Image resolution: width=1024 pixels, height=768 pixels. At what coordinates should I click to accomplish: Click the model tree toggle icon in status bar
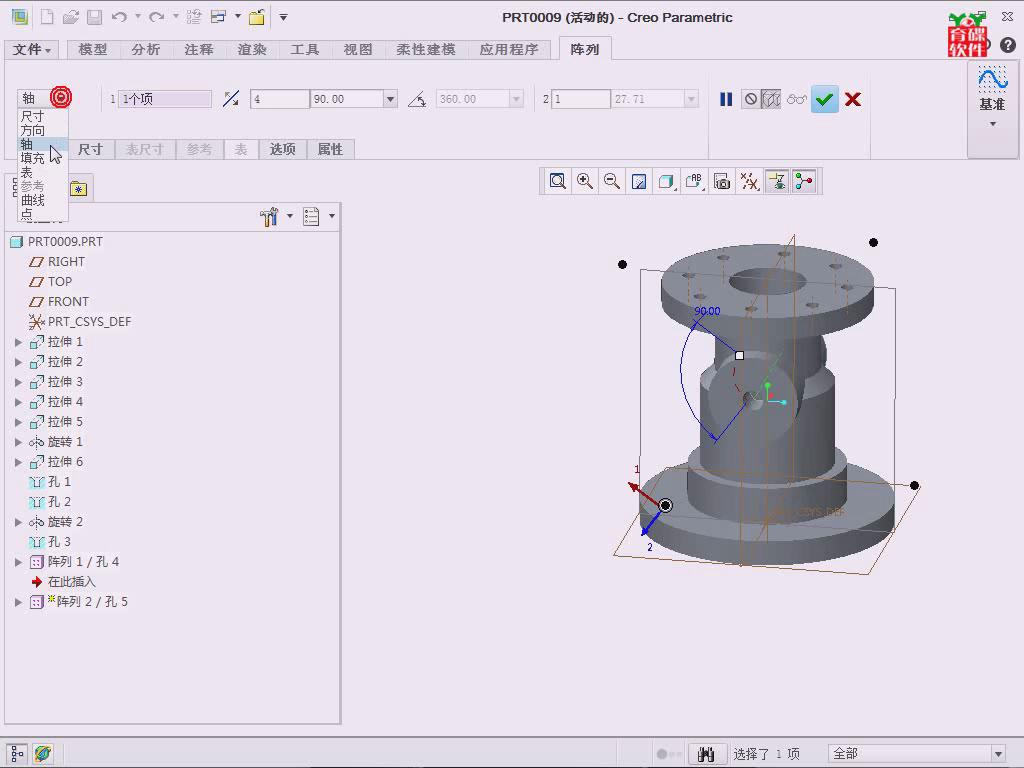(18, 754)
